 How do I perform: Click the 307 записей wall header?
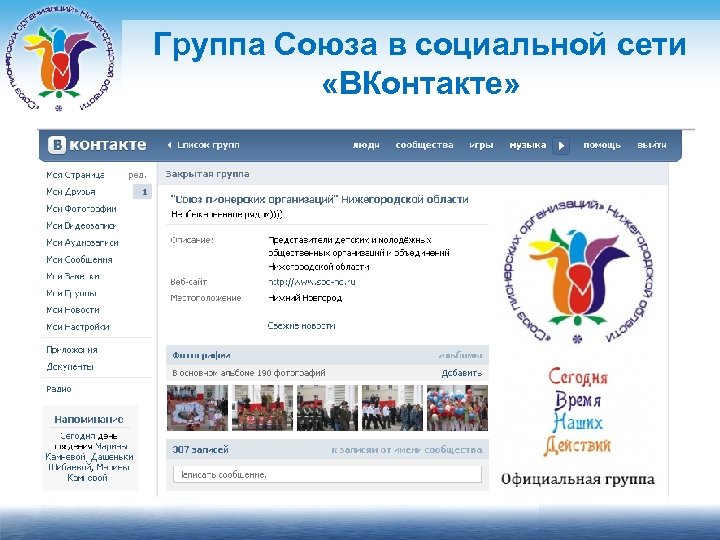[x=200, y=450]
